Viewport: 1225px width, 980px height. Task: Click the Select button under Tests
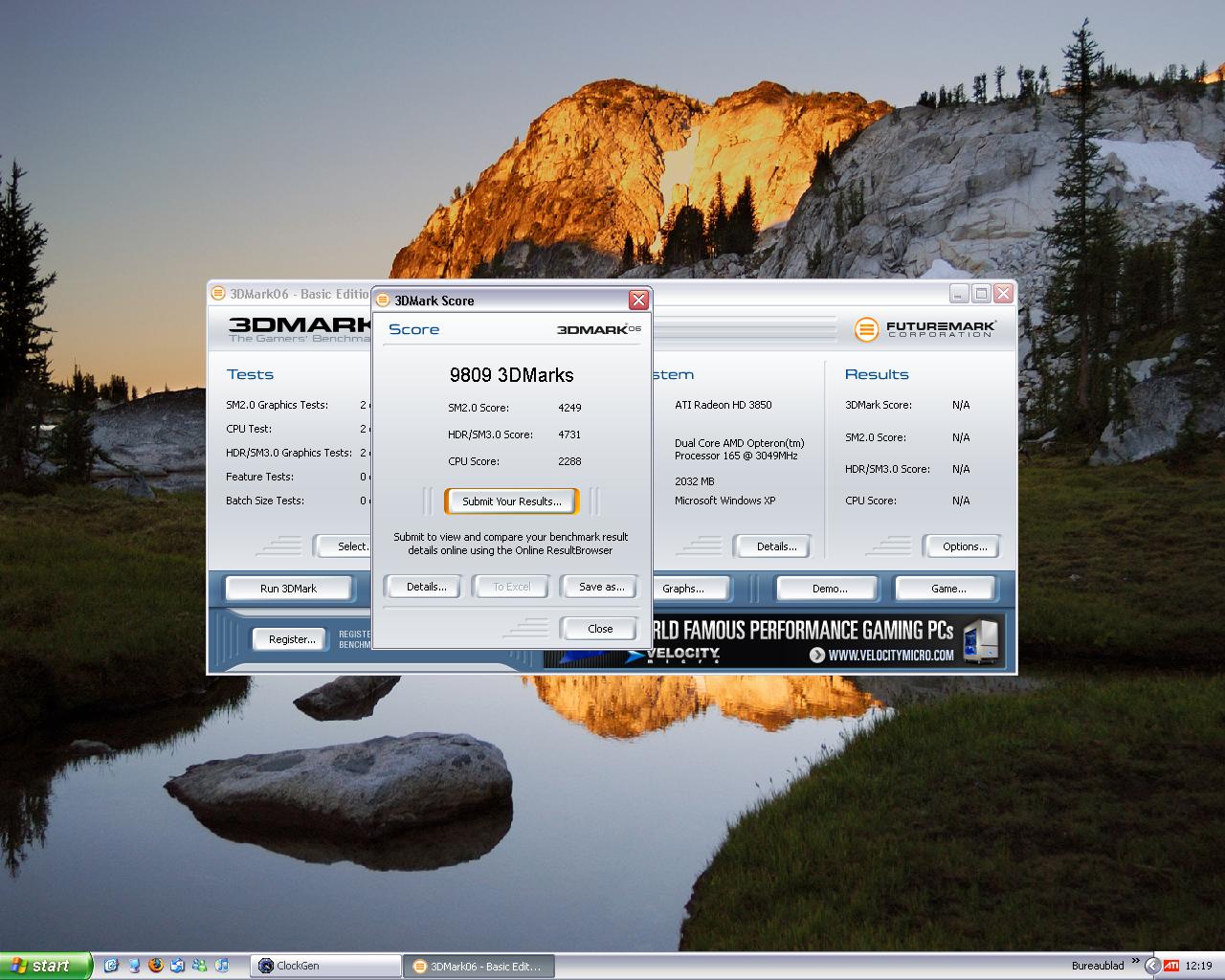(x=343, y=546)
